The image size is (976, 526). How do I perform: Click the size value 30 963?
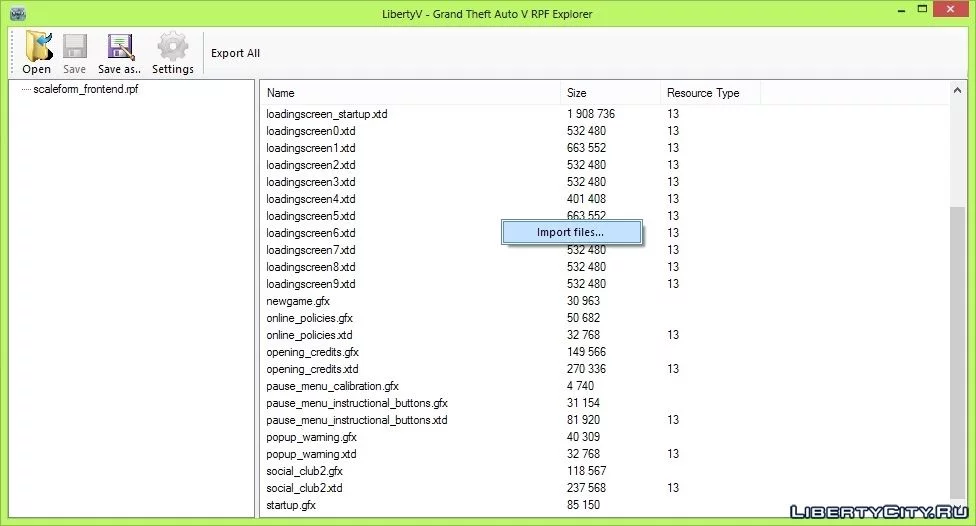[x=583, y=301]
